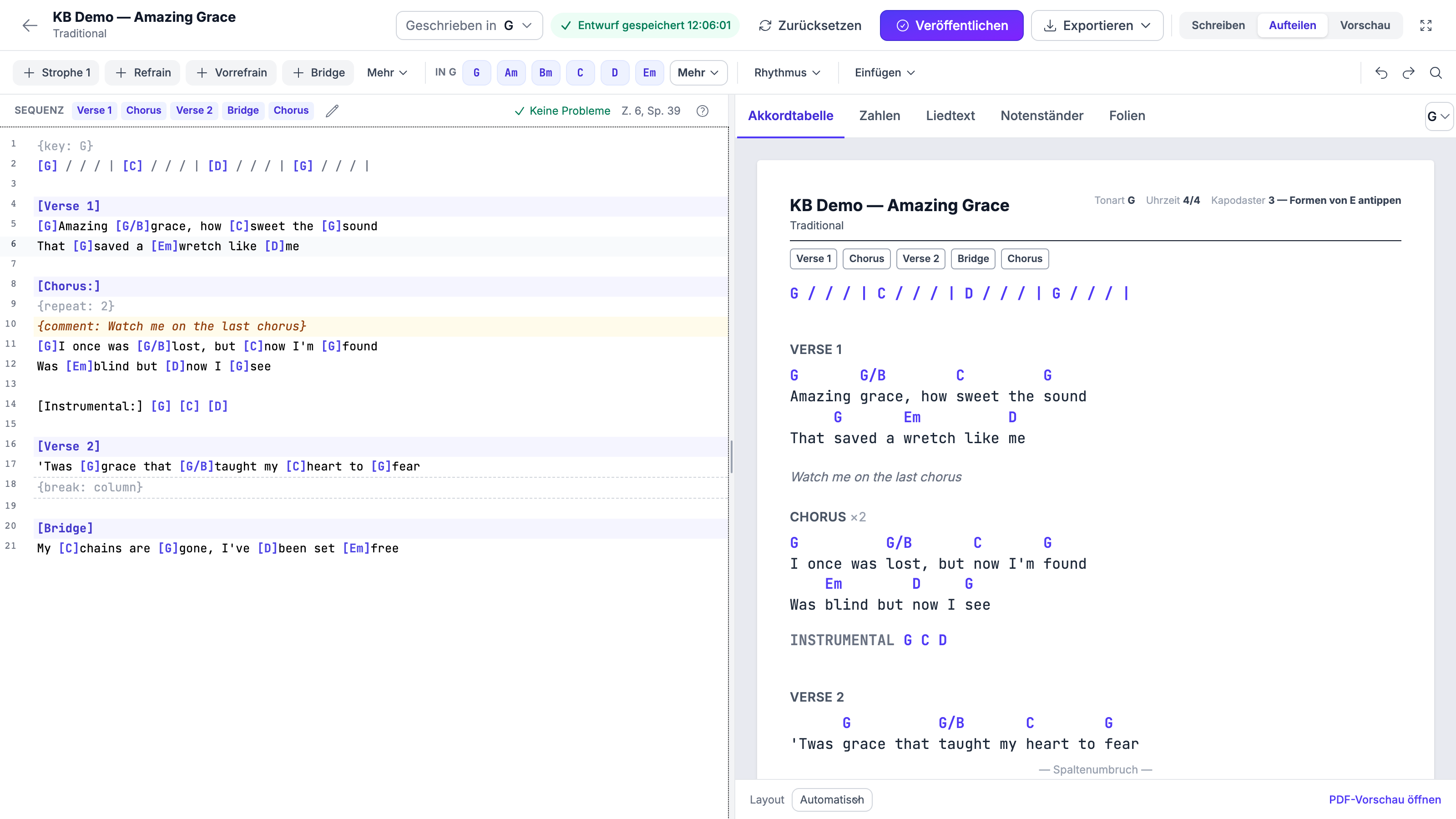Click the fullscreen expand icon
1456x819 pixels.
pos(1426,25)
